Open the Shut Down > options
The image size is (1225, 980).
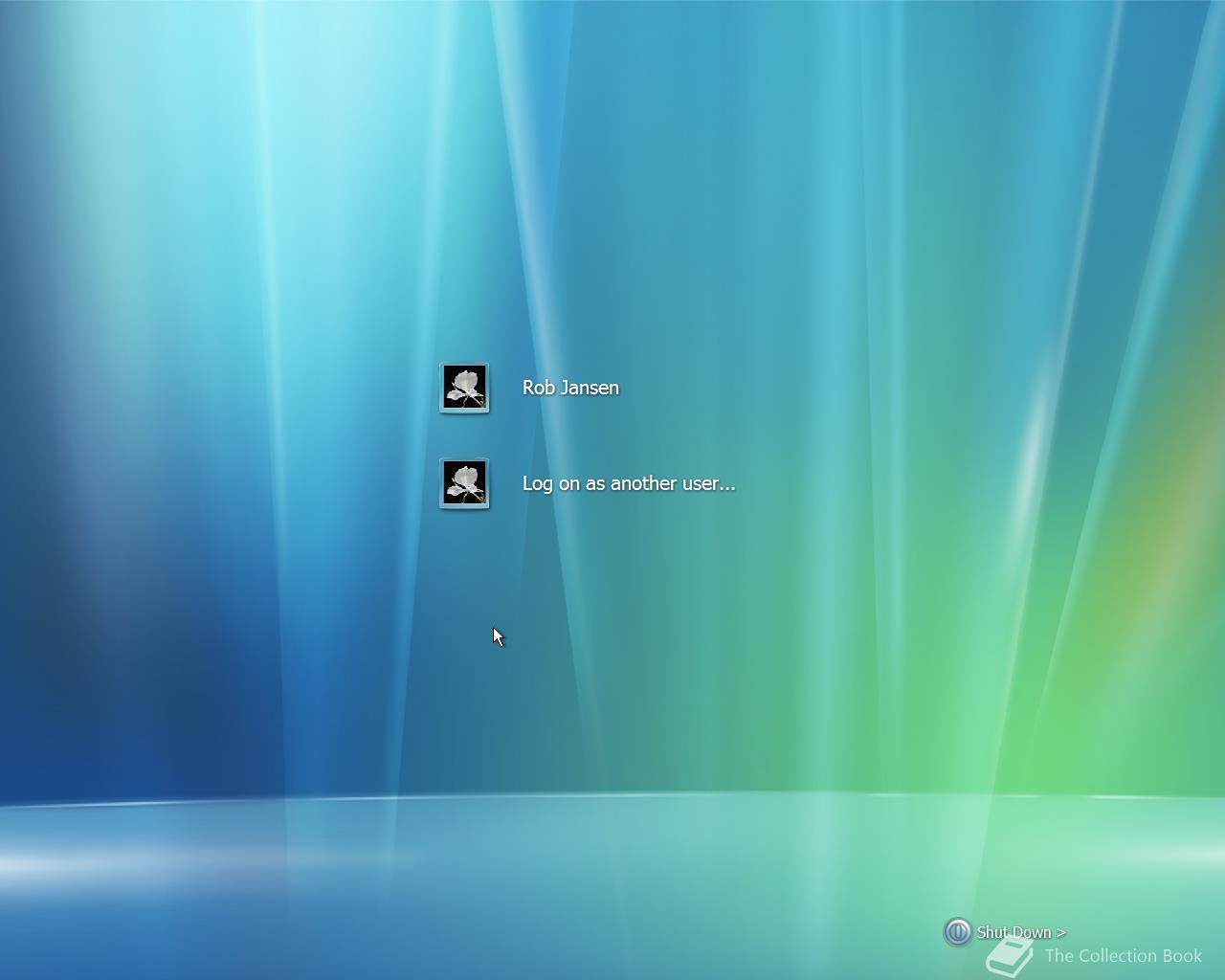coord(1021,932)
